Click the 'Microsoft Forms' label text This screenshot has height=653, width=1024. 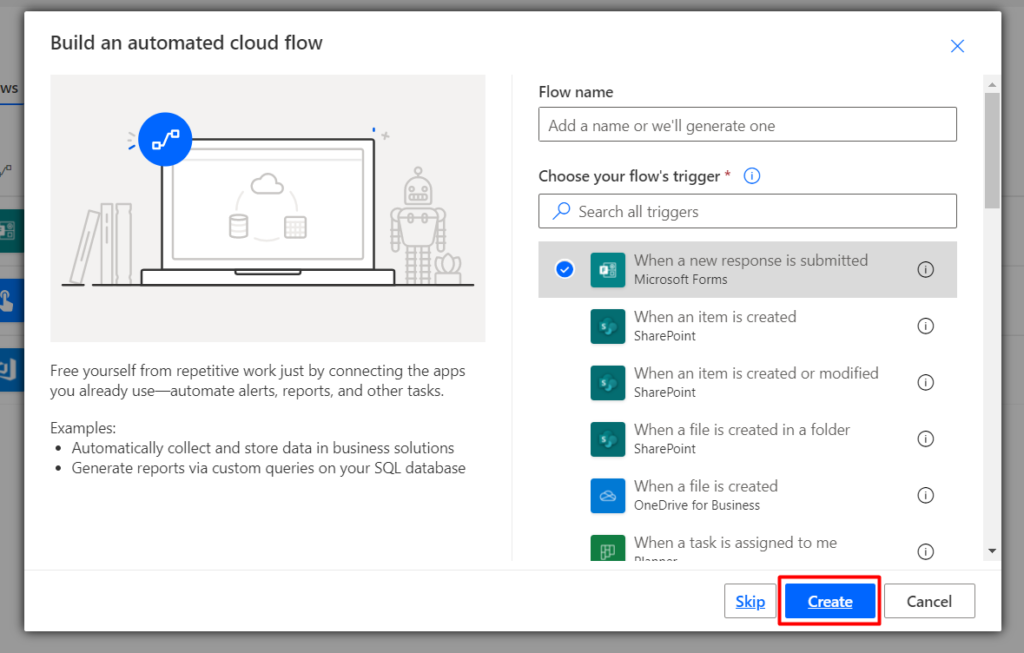[x=680, y=279]
